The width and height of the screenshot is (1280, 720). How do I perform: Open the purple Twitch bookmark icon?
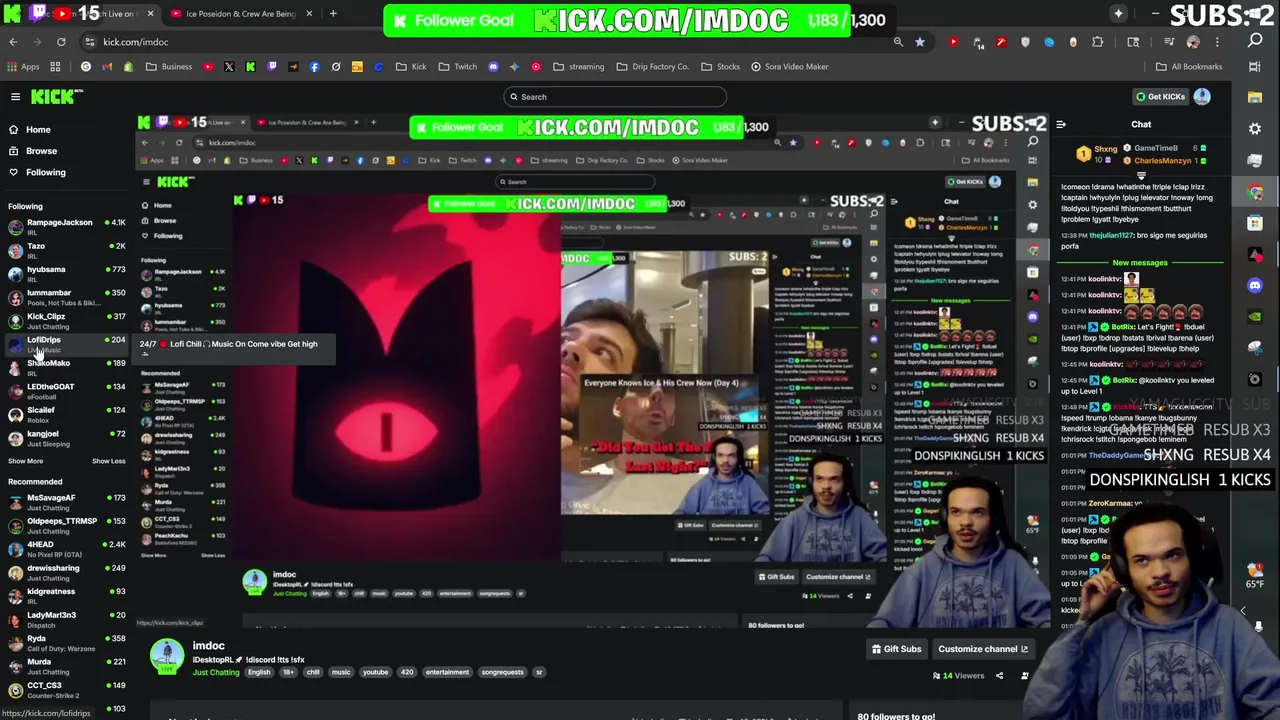(272, 67)
